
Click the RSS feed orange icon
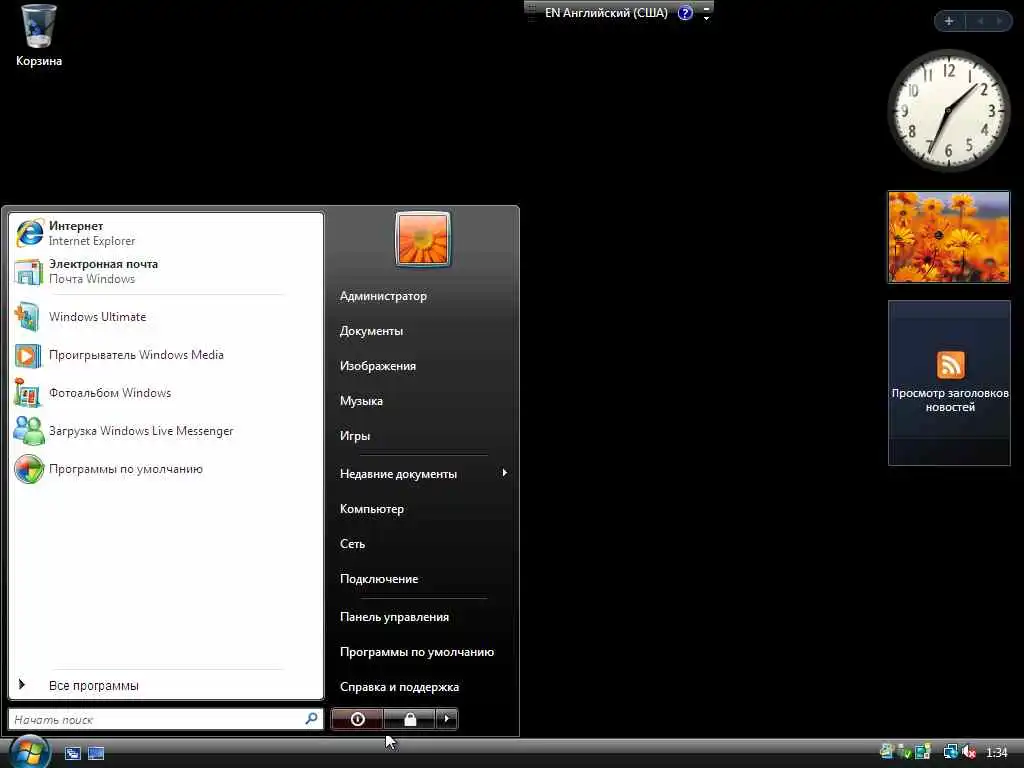point(950,364)
